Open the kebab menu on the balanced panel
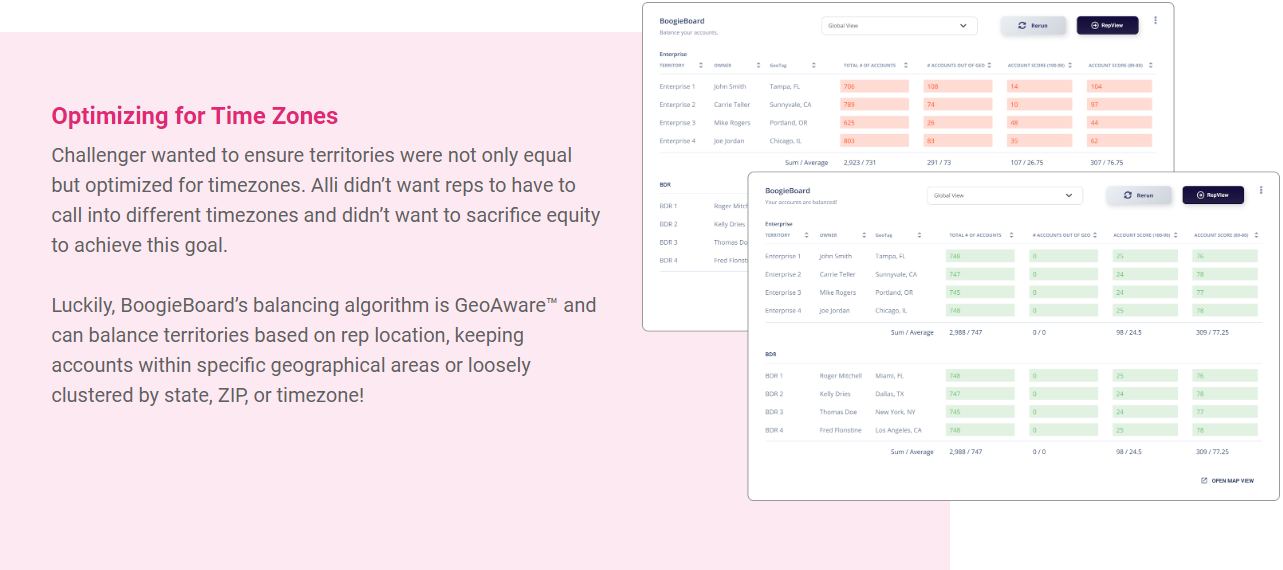1283x570 pixels. (1261, 190)
